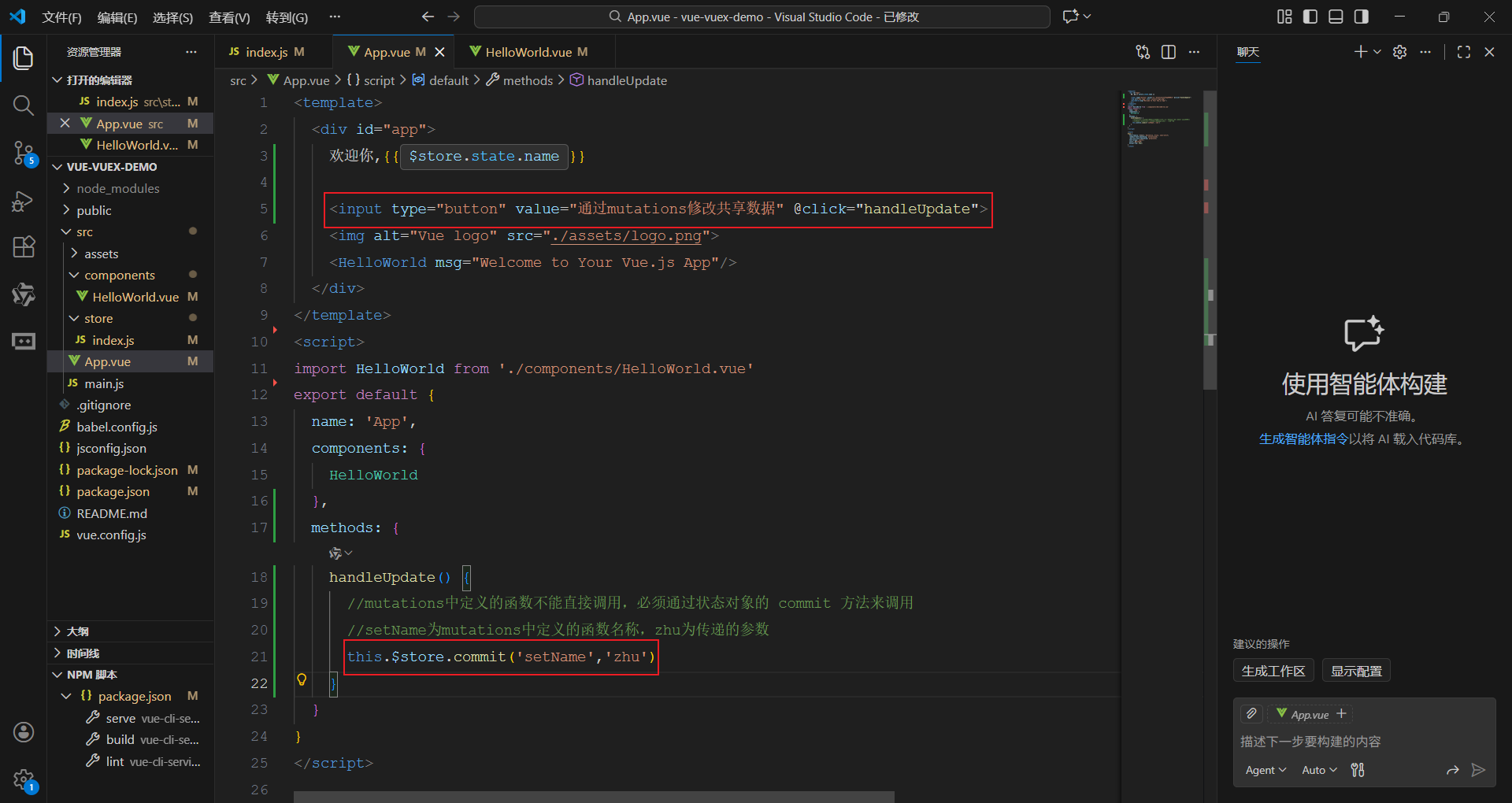Click the 生成智能体指令 link
The height and width of the screenshot is (803, 1512).
[1303, 439]
